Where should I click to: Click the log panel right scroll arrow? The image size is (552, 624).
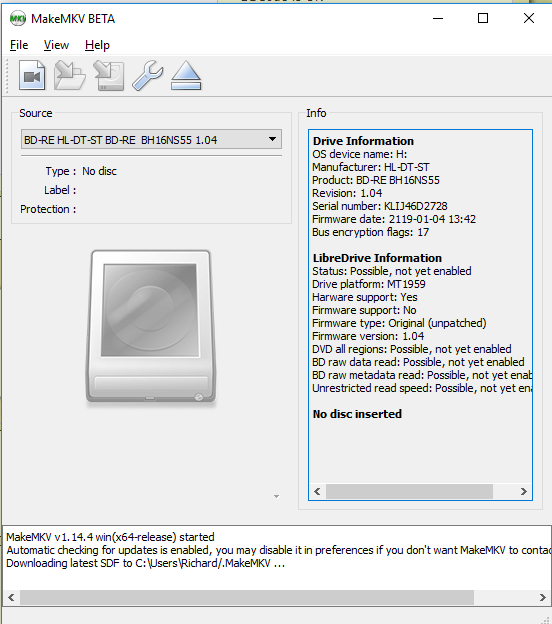(543, 597)
